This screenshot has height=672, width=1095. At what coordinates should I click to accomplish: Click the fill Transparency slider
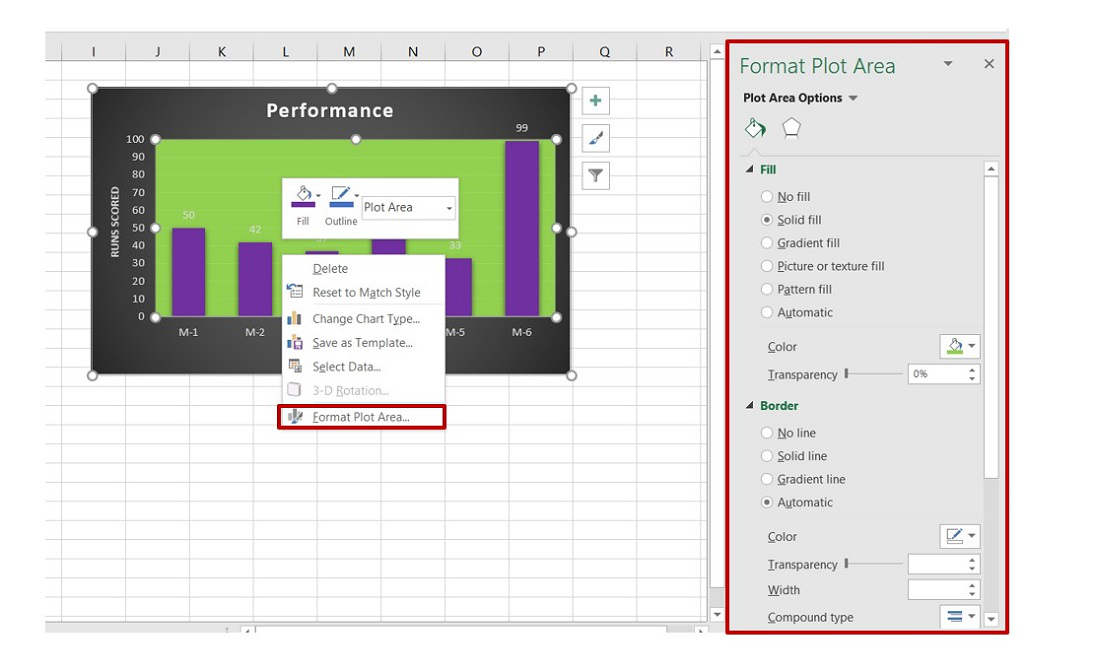(874, 374)
